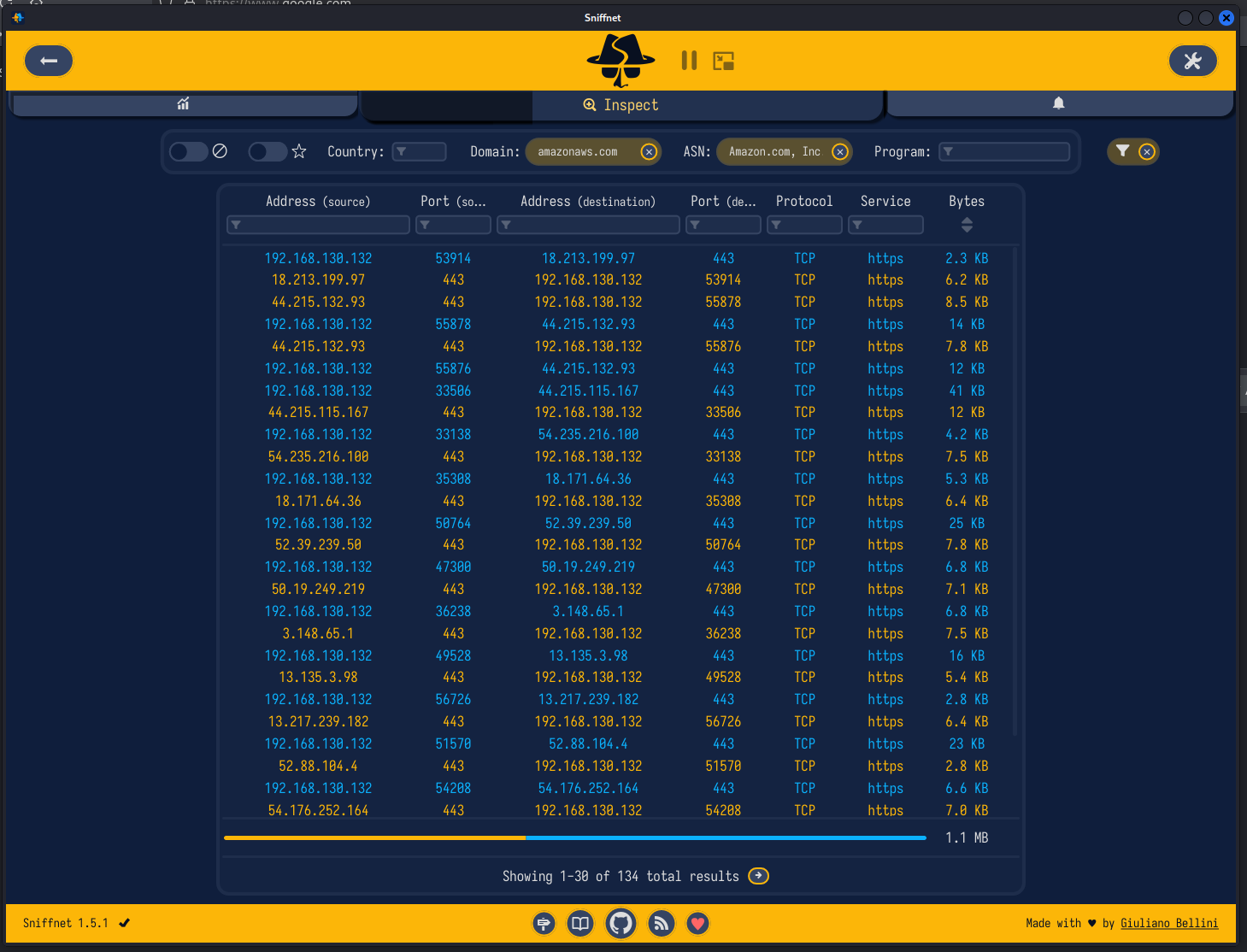Go back using the left arrow button
This screenshot has height=952, width=1247.
(49, 61)
